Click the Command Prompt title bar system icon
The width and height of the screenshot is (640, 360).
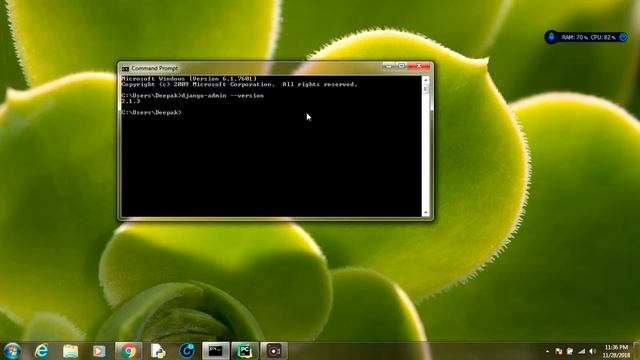tap(125, 69)
